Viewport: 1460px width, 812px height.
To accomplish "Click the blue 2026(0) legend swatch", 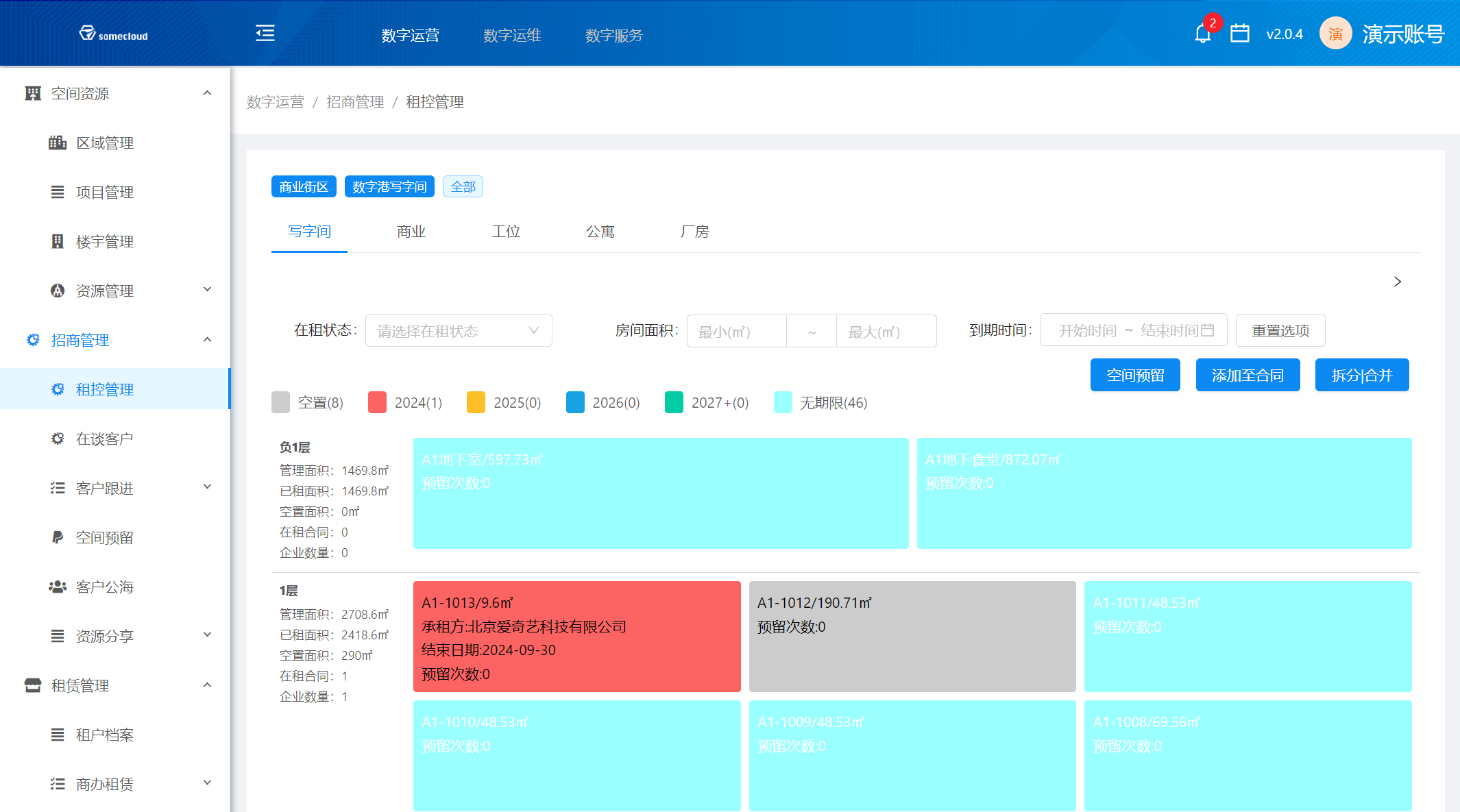I will (x=576, y=402).
